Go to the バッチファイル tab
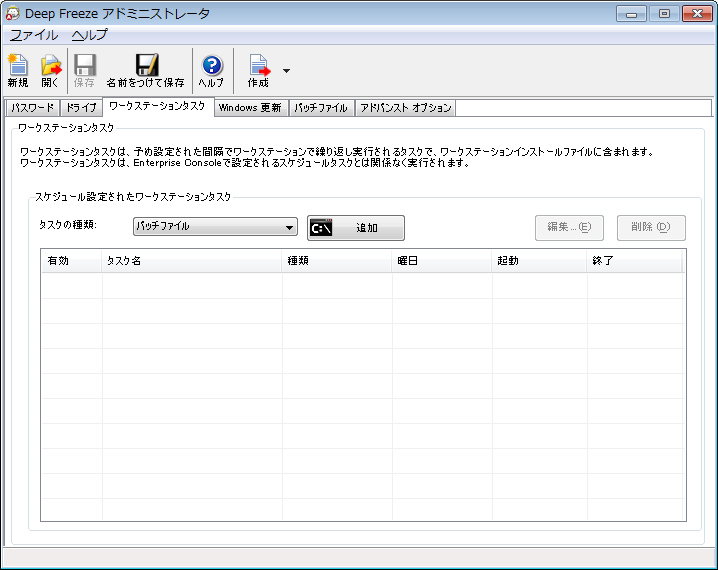 coord(321,108)
